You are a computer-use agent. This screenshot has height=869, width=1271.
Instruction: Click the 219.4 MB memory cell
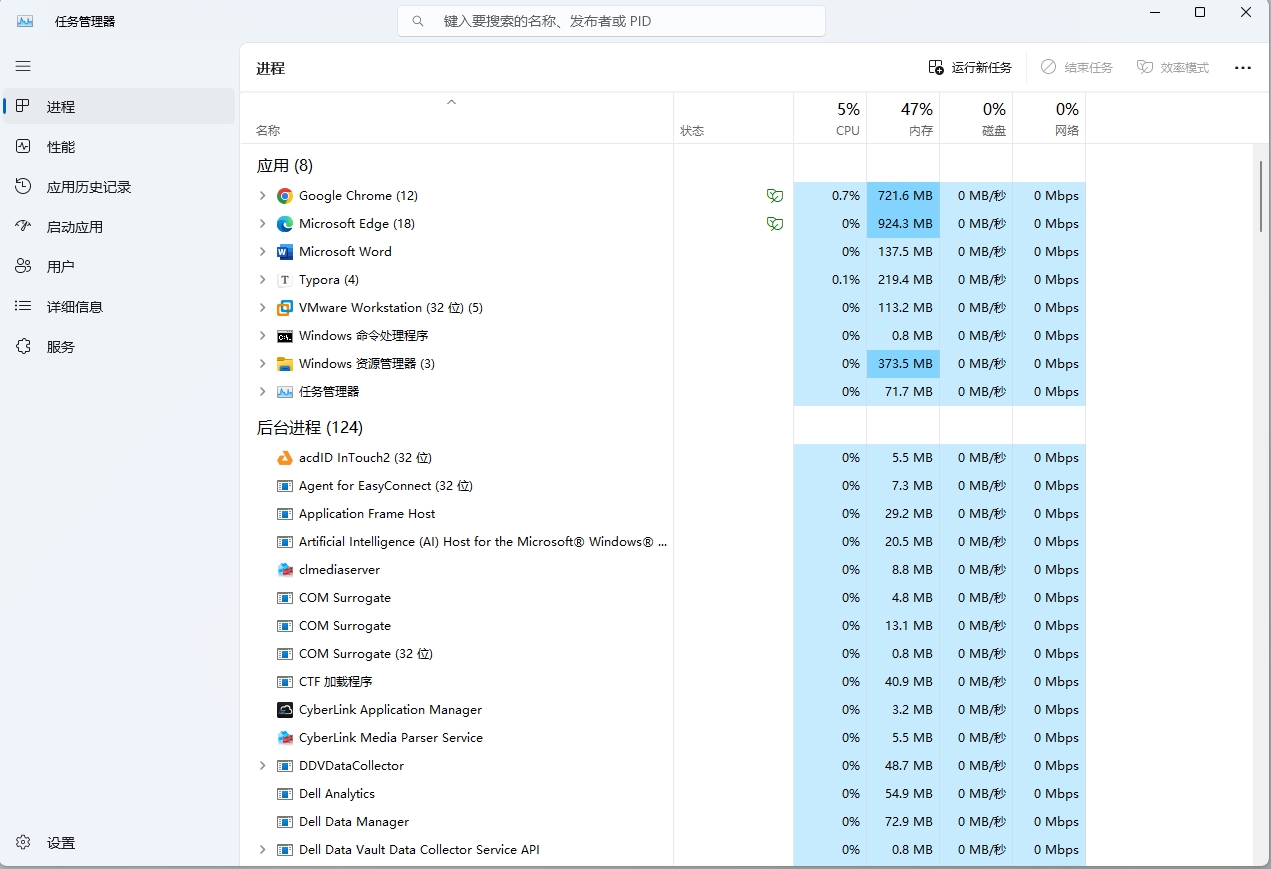point(903,280)
